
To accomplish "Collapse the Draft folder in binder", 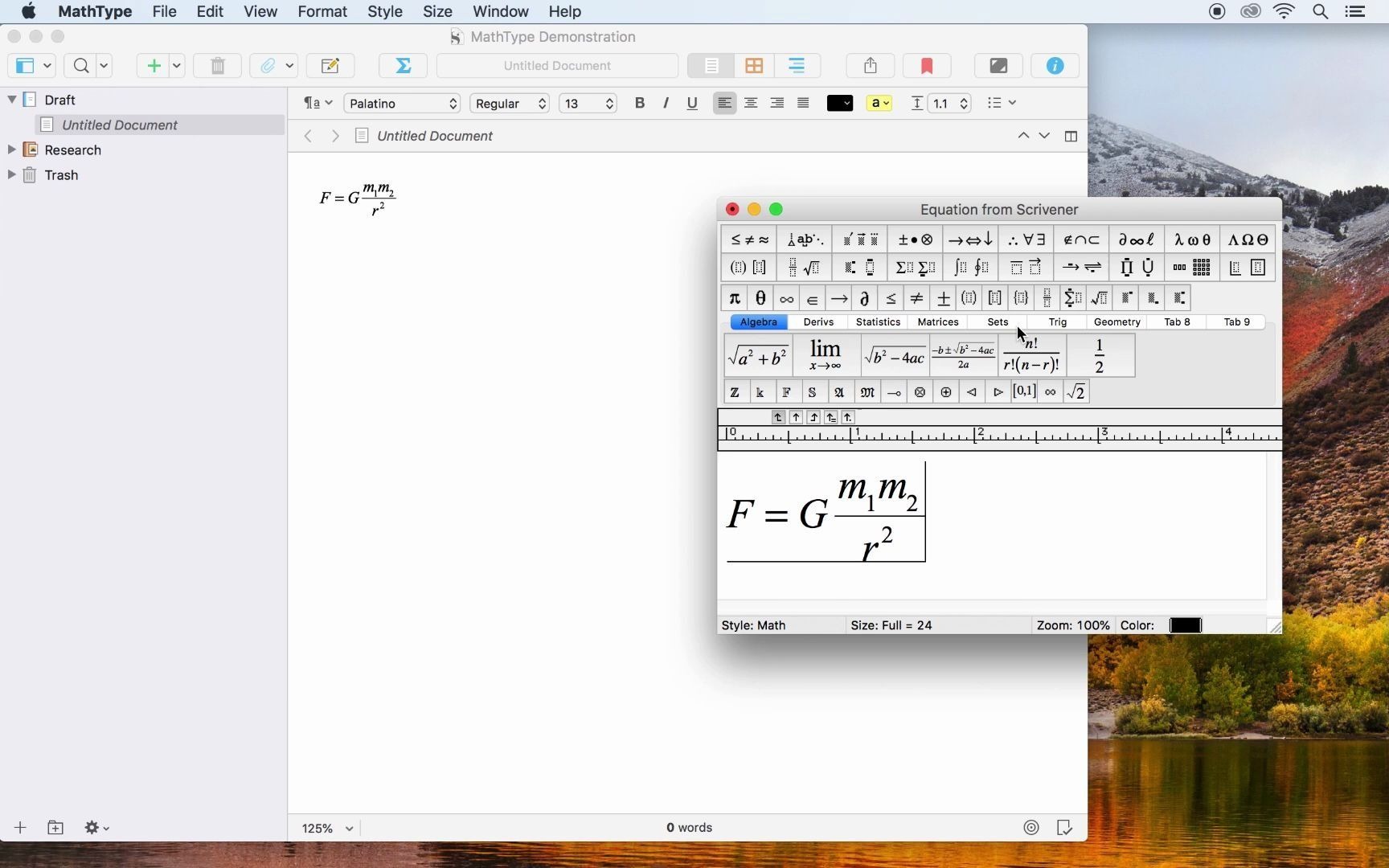I will [12, 100].
